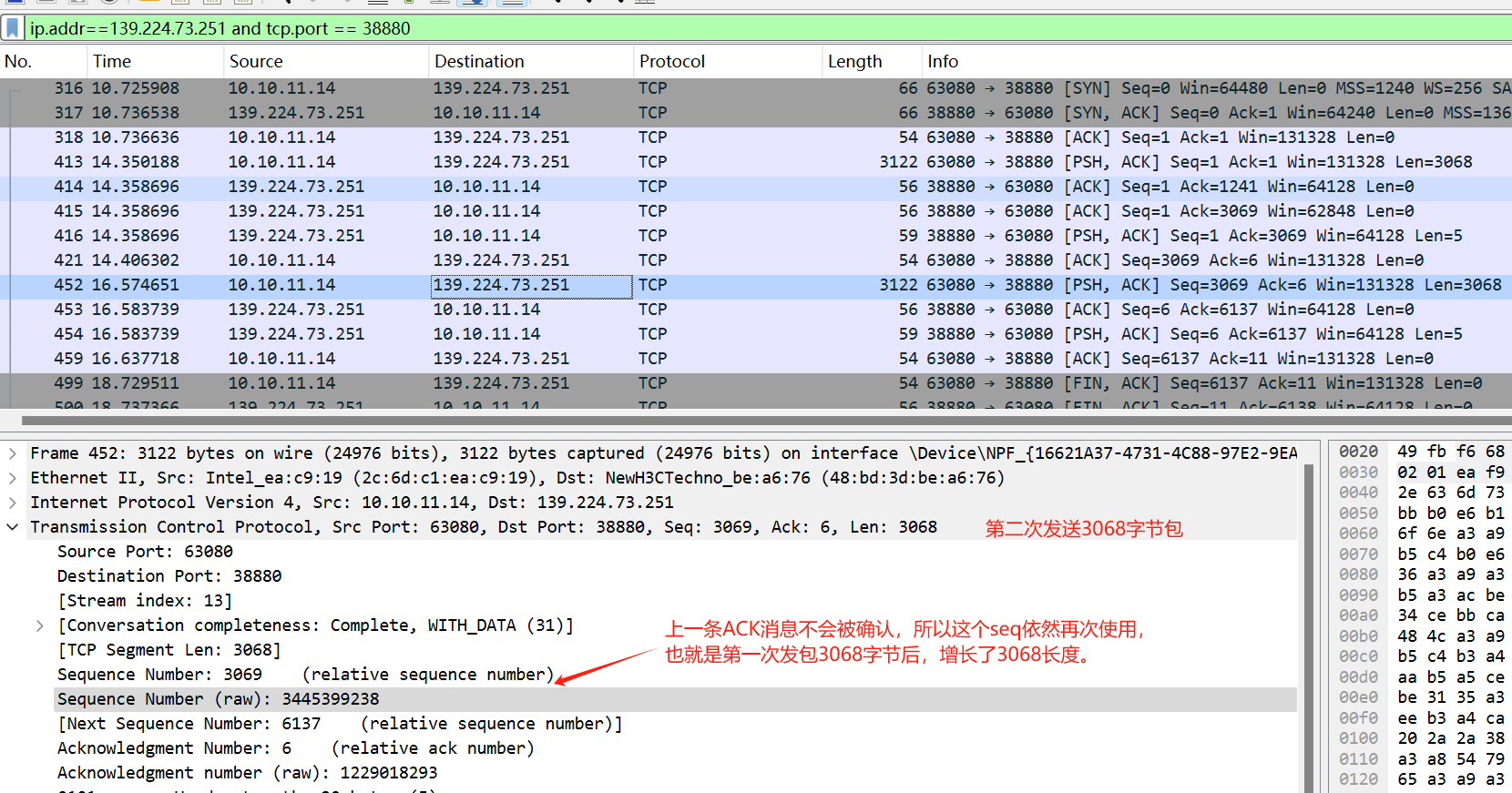Select Sequence Number: 3069 relative line

click(x=306, y=675)
